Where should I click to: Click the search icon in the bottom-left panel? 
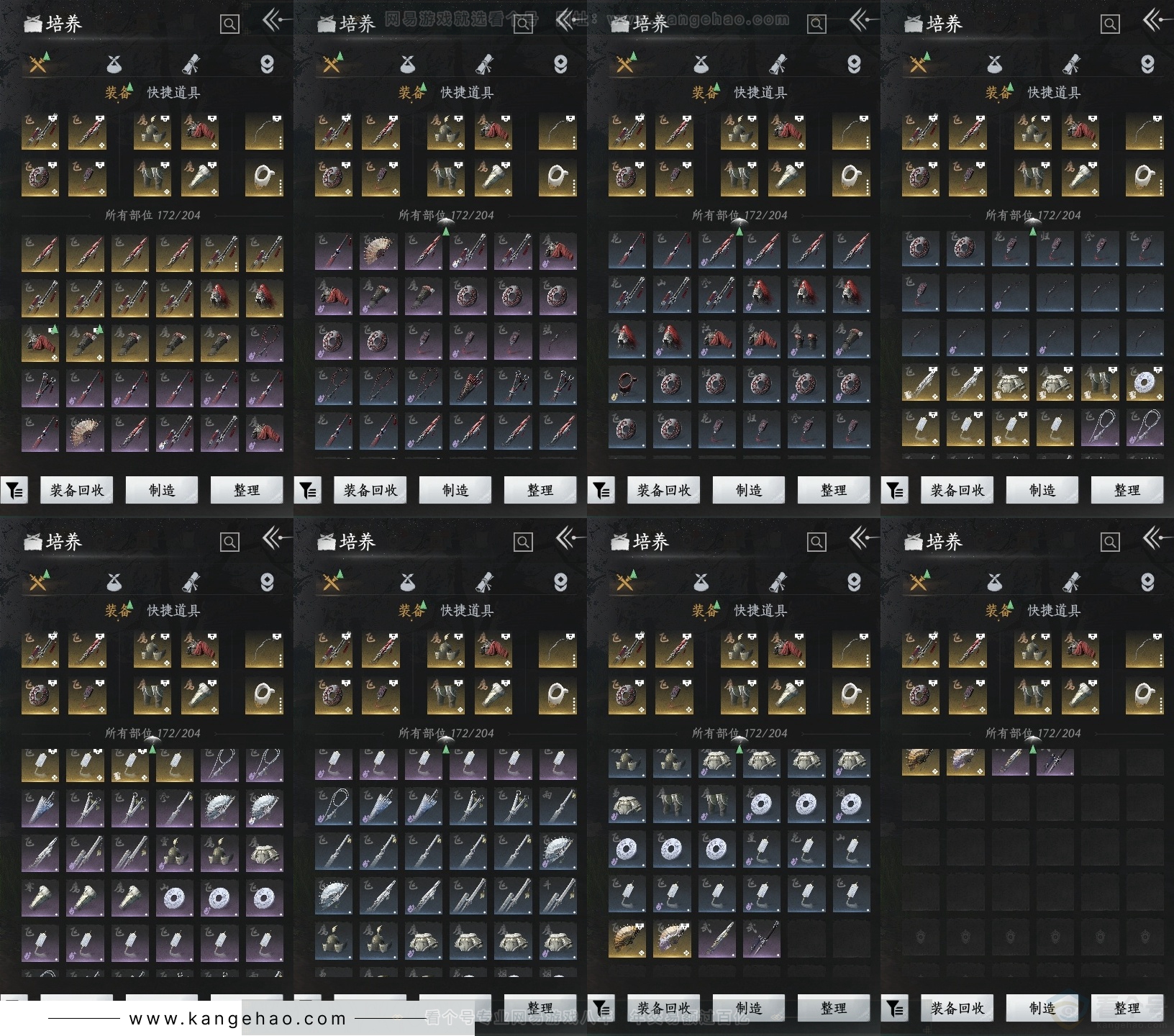229,542
